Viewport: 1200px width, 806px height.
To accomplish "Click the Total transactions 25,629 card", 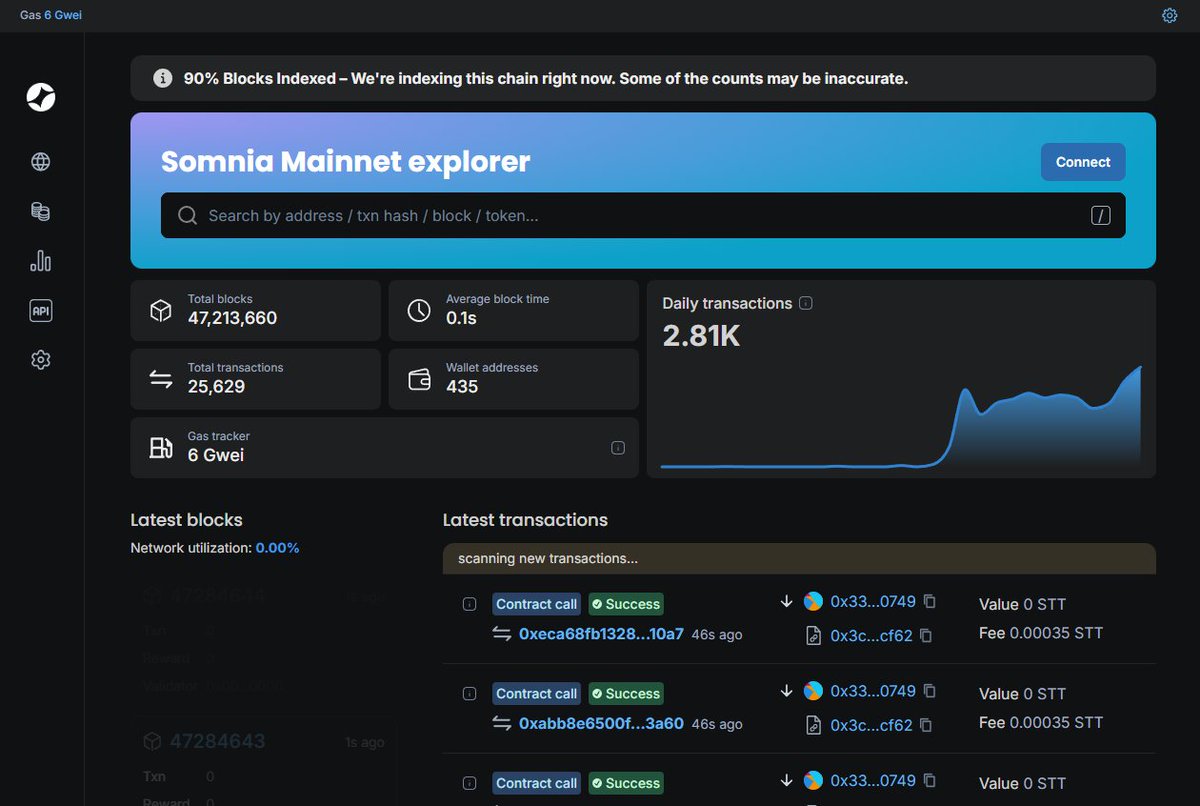I will [x=255, y=379].
